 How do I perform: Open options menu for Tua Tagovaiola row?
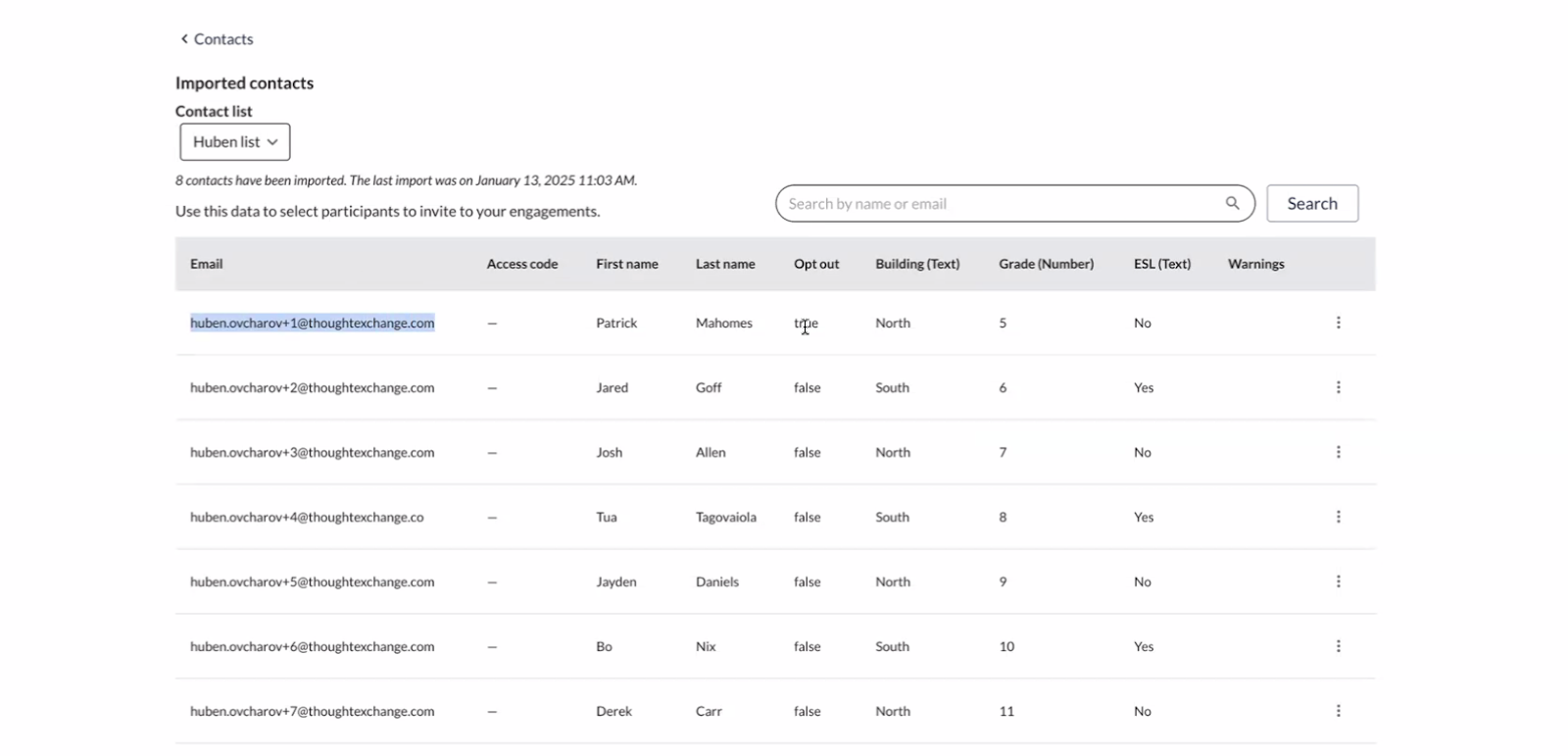point(1338,517)
